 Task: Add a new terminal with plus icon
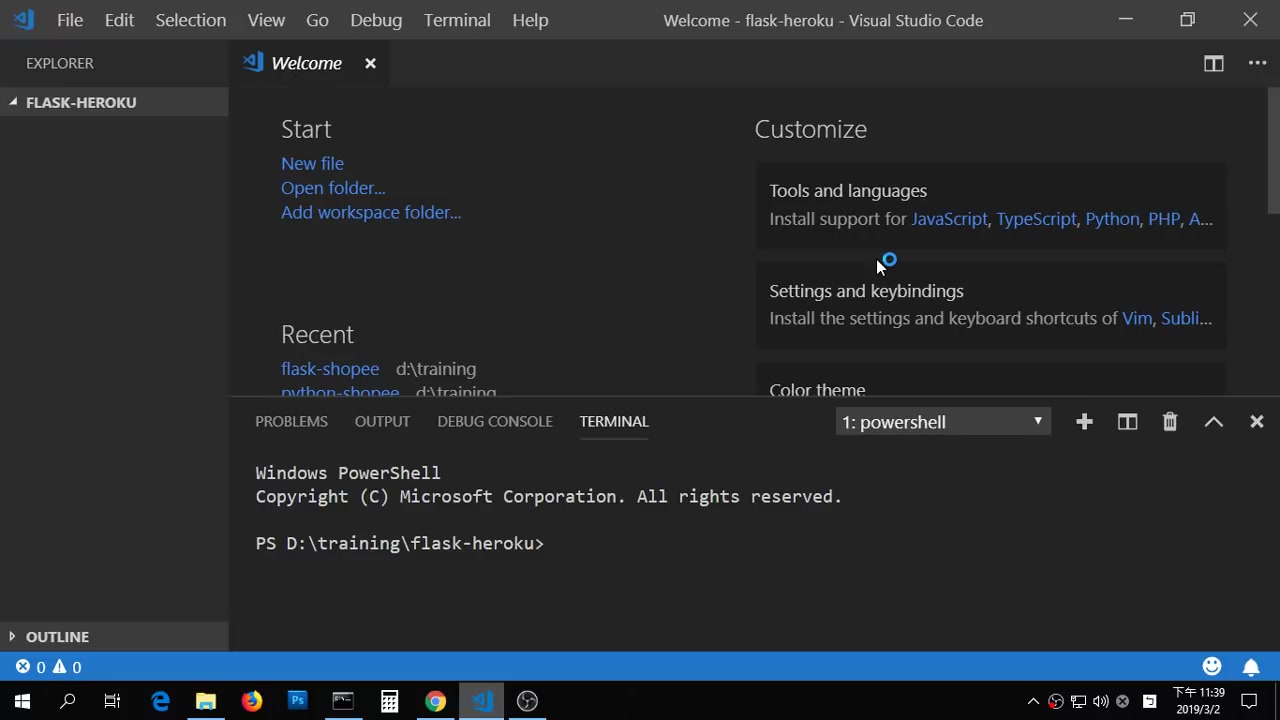pos(1084,422)
